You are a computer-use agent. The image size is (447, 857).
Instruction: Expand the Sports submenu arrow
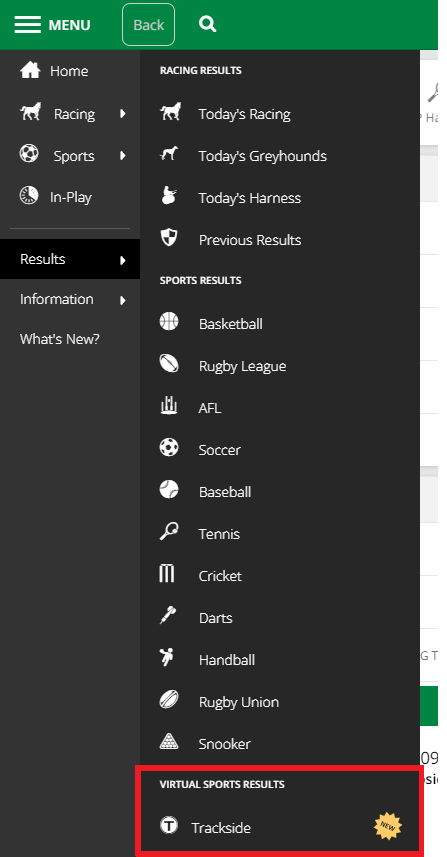tap(122, 156)
